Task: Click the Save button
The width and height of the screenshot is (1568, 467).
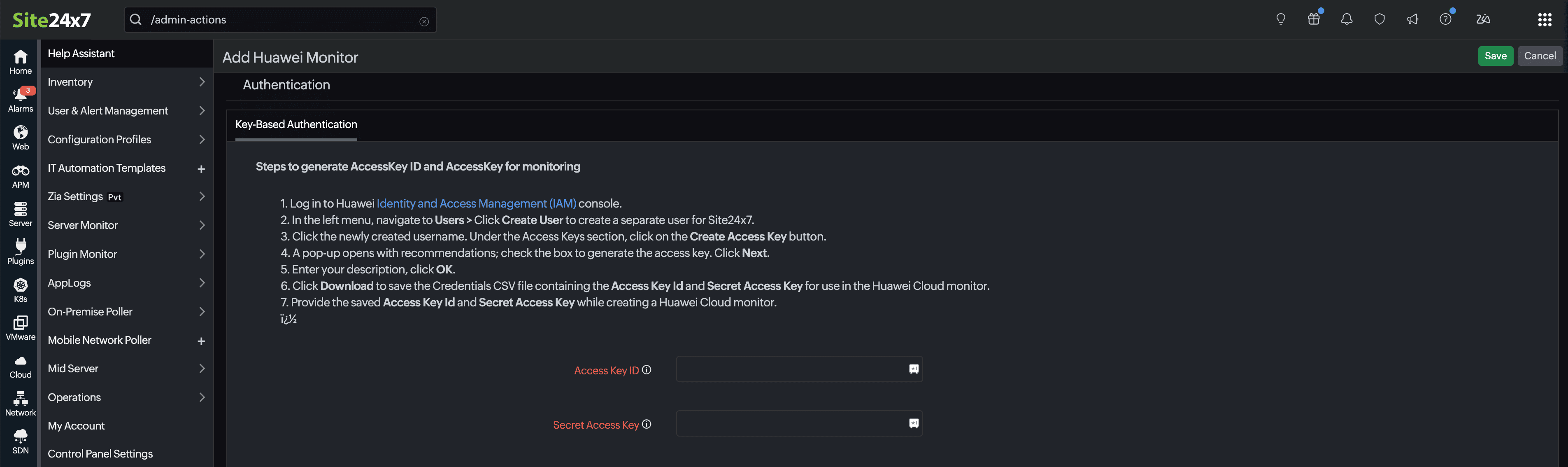Action: 1495,56
